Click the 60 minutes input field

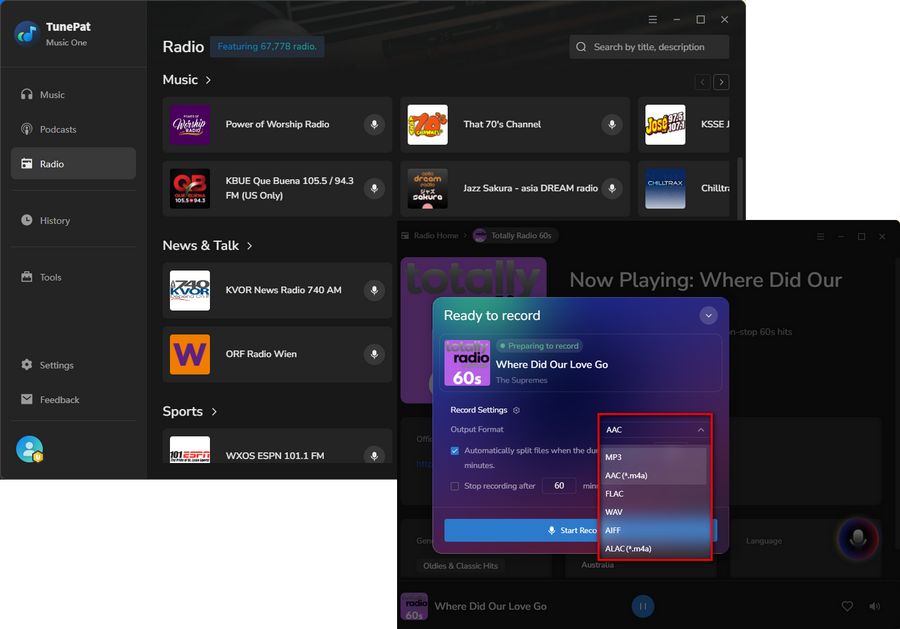point(559,486)
